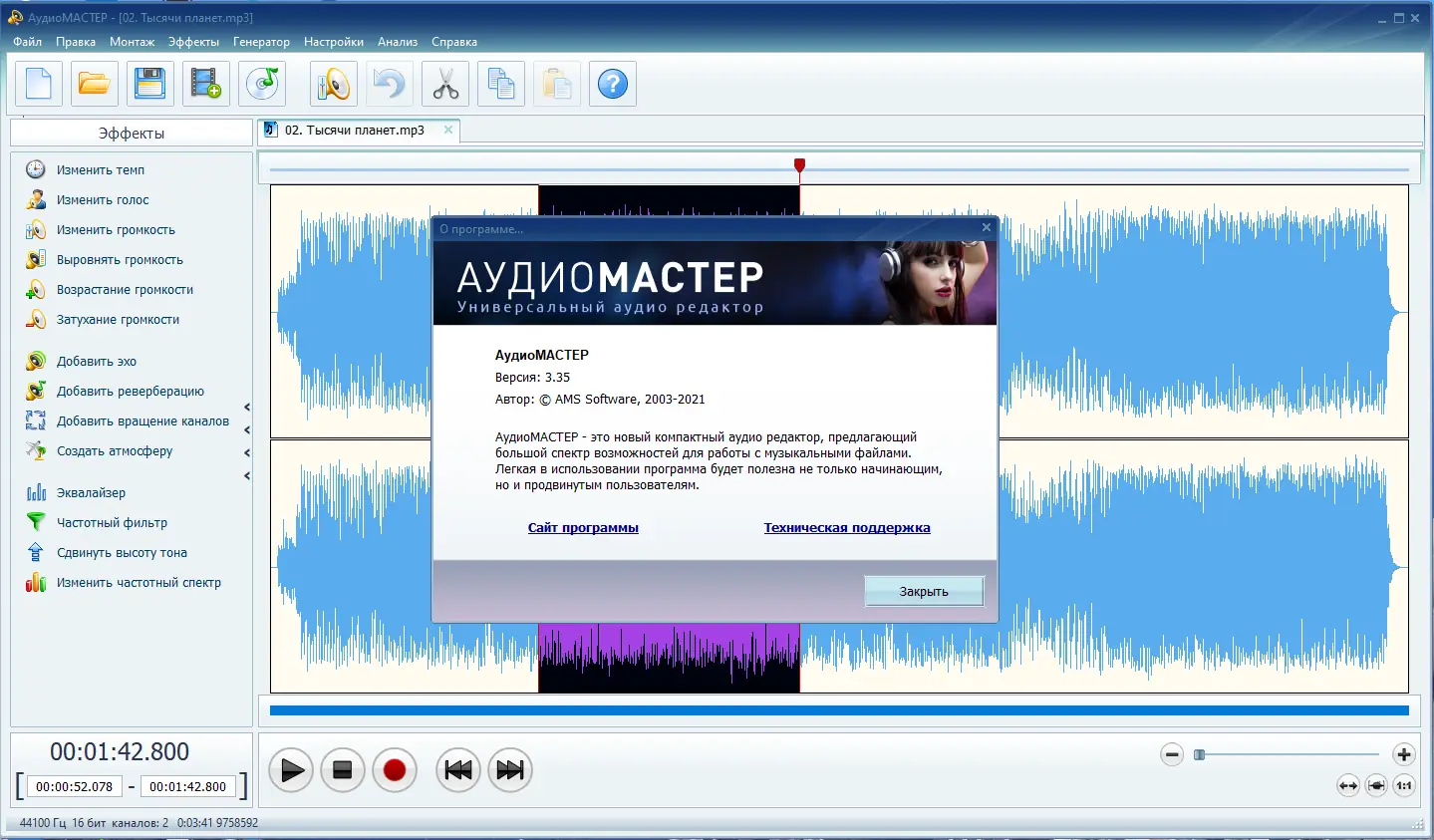Click the New file toolbar icon

pos(39,84)
